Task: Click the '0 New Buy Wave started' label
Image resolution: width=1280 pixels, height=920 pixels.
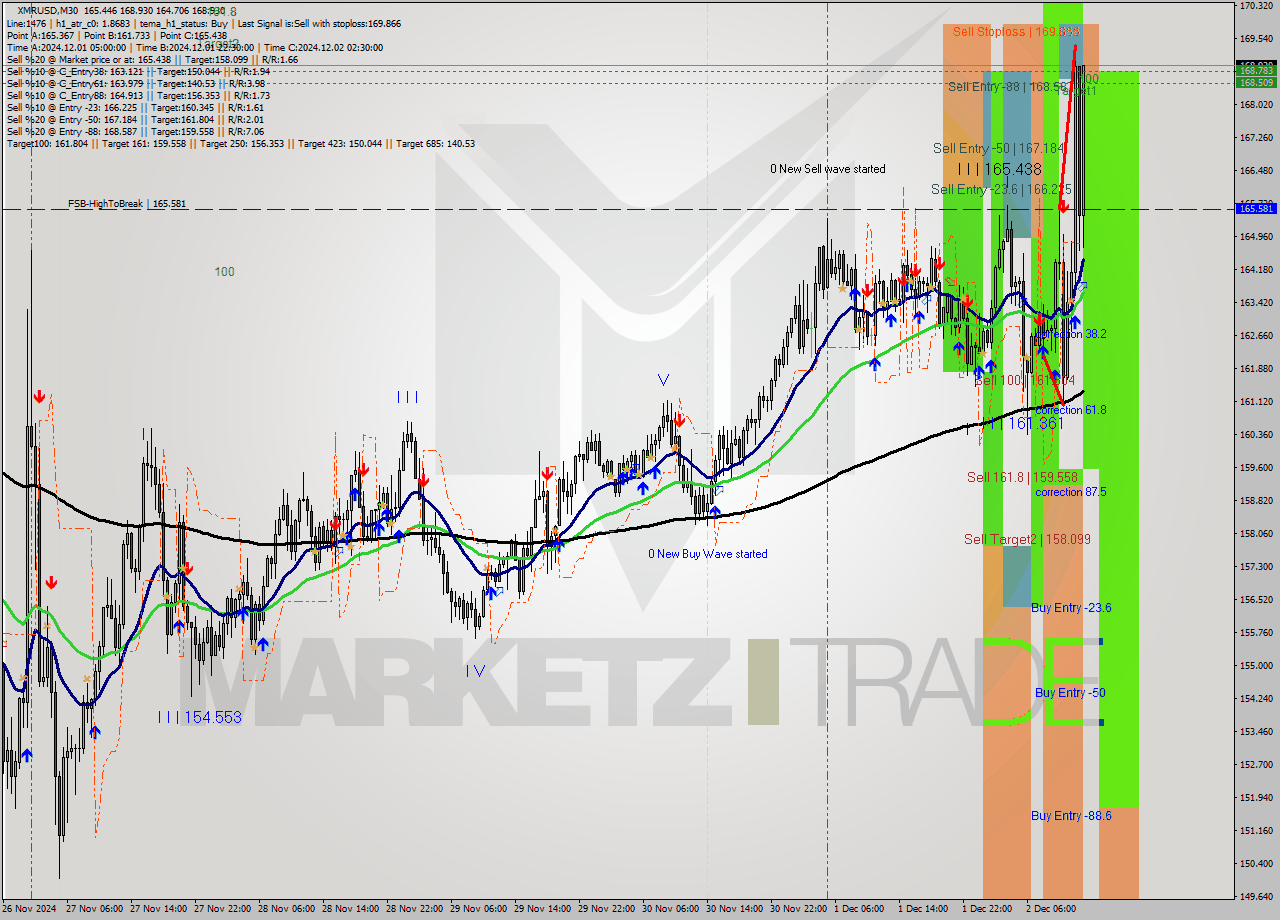Action: 708,554
